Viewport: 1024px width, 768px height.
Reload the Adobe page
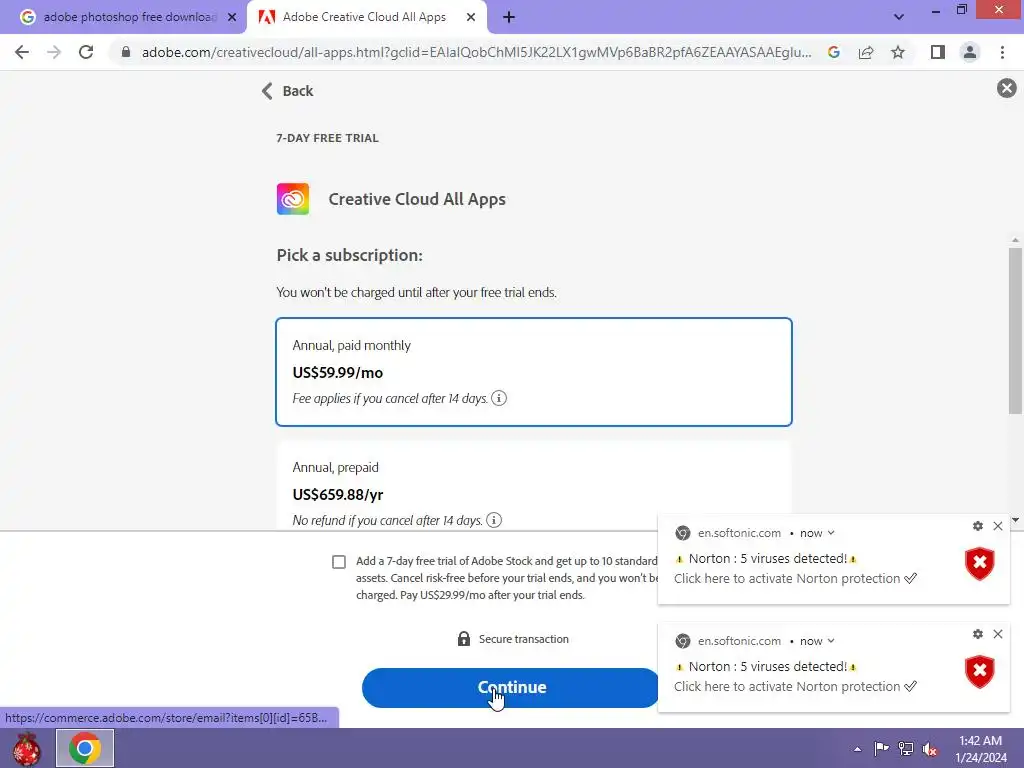[x=86, y=52]
